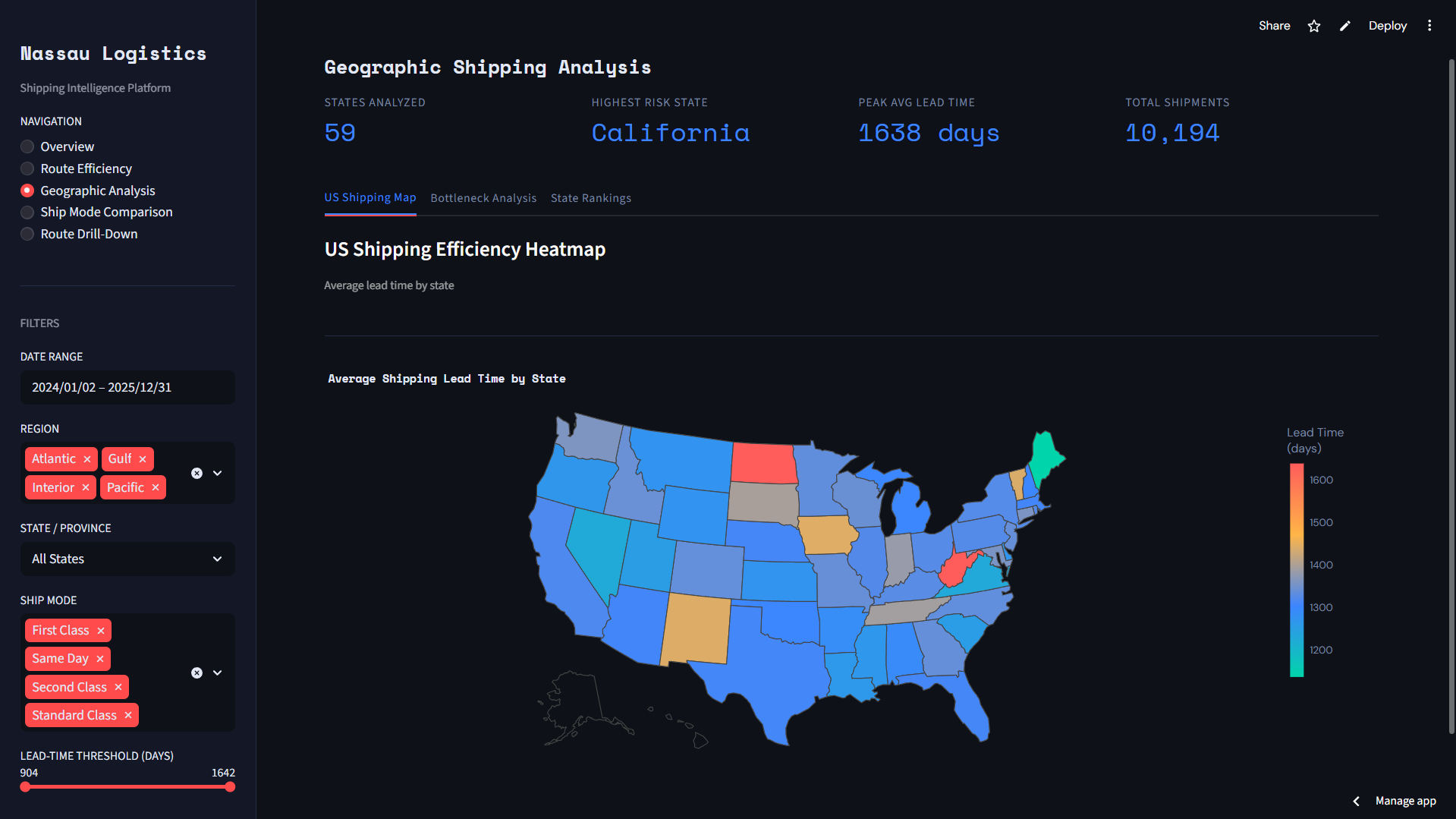This screenshot has height=819, width=1456.
Task: Expand the Ship Mode multiselect chevron
Action: [218, 673]
